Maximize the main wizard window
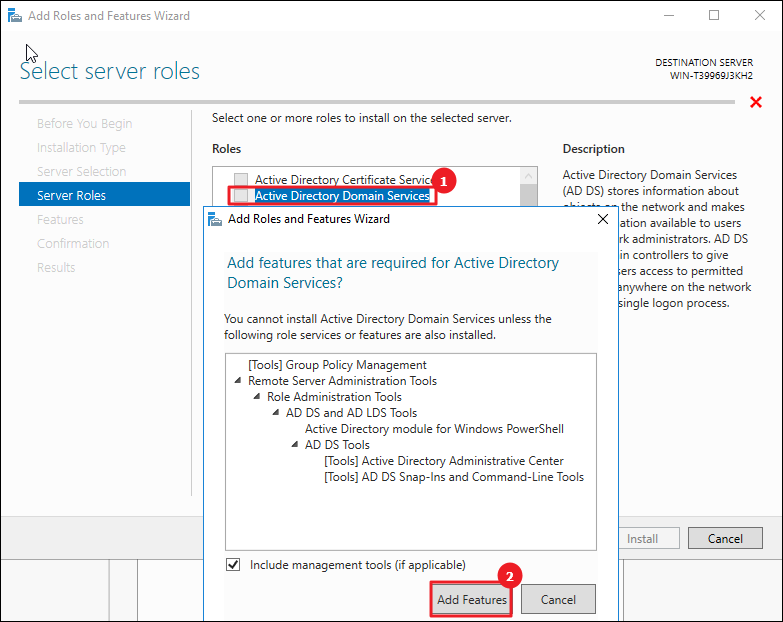 [x=714, y=15]
